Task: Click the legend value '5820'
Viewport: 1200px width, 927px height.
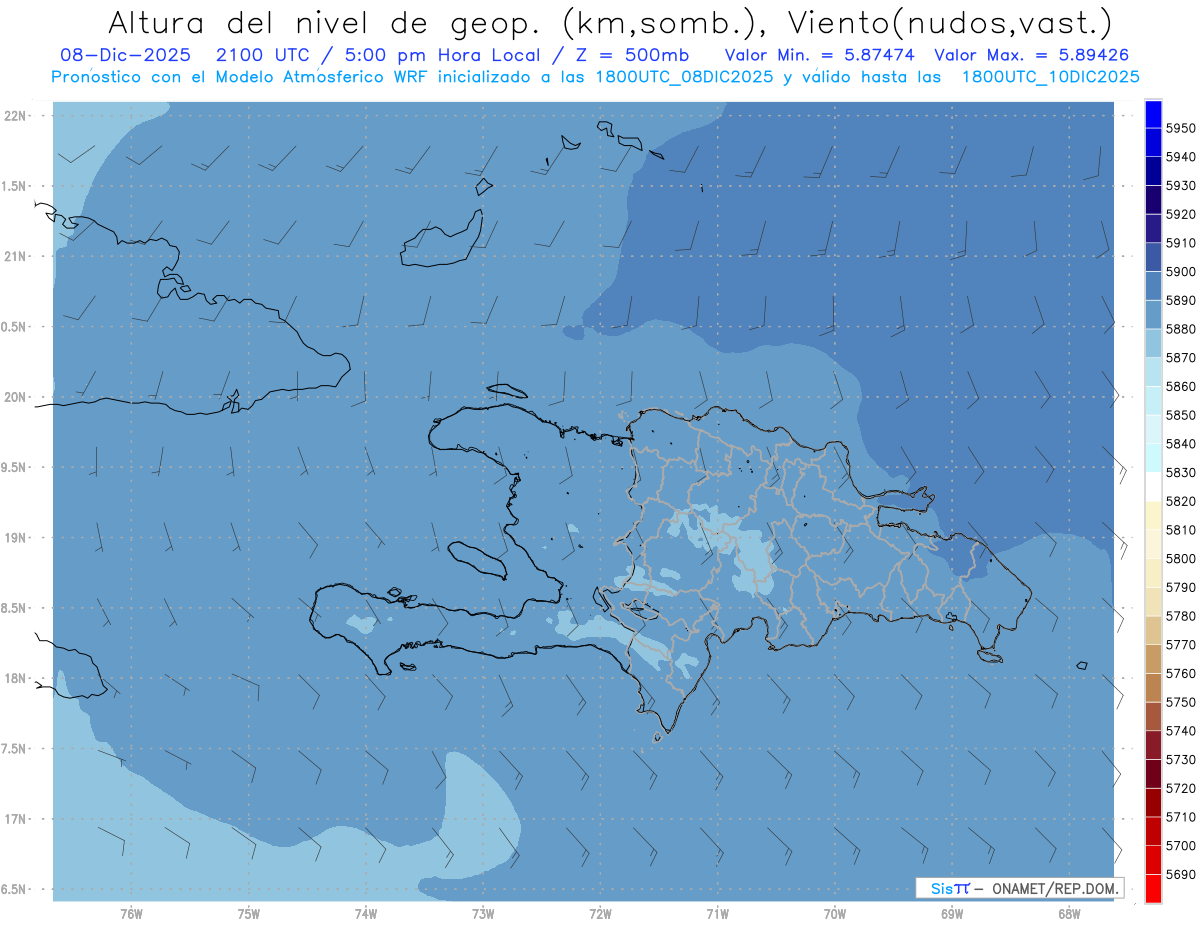Action: [x=1180, y=501]
